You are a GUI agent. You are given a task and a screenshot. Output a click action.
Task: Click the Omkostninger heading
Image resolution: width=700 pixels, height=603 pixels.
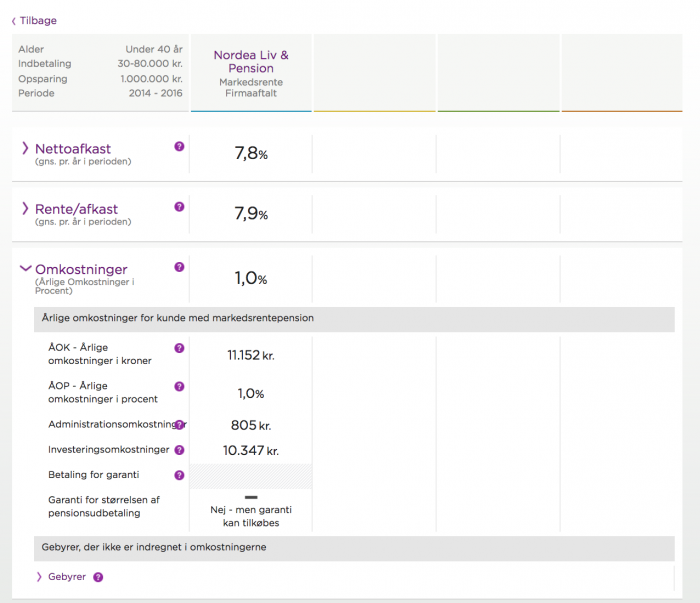(81, 269)
